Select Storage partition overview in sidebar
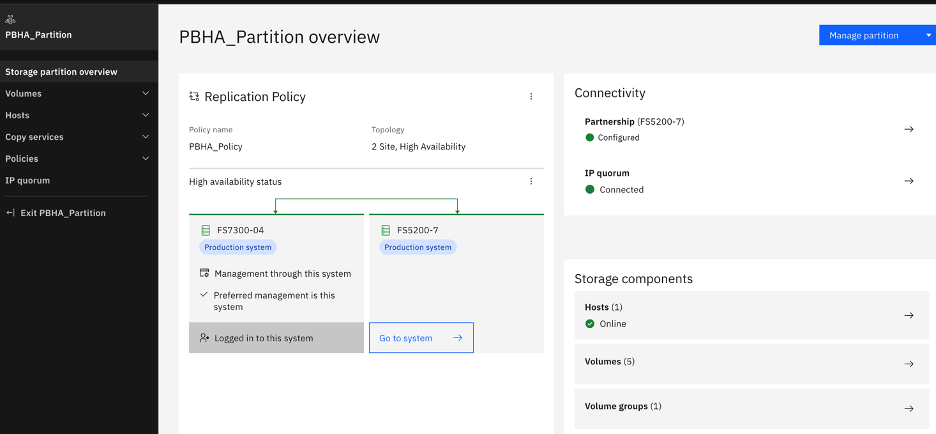This screenshot has width=936, height=434. 61,72
